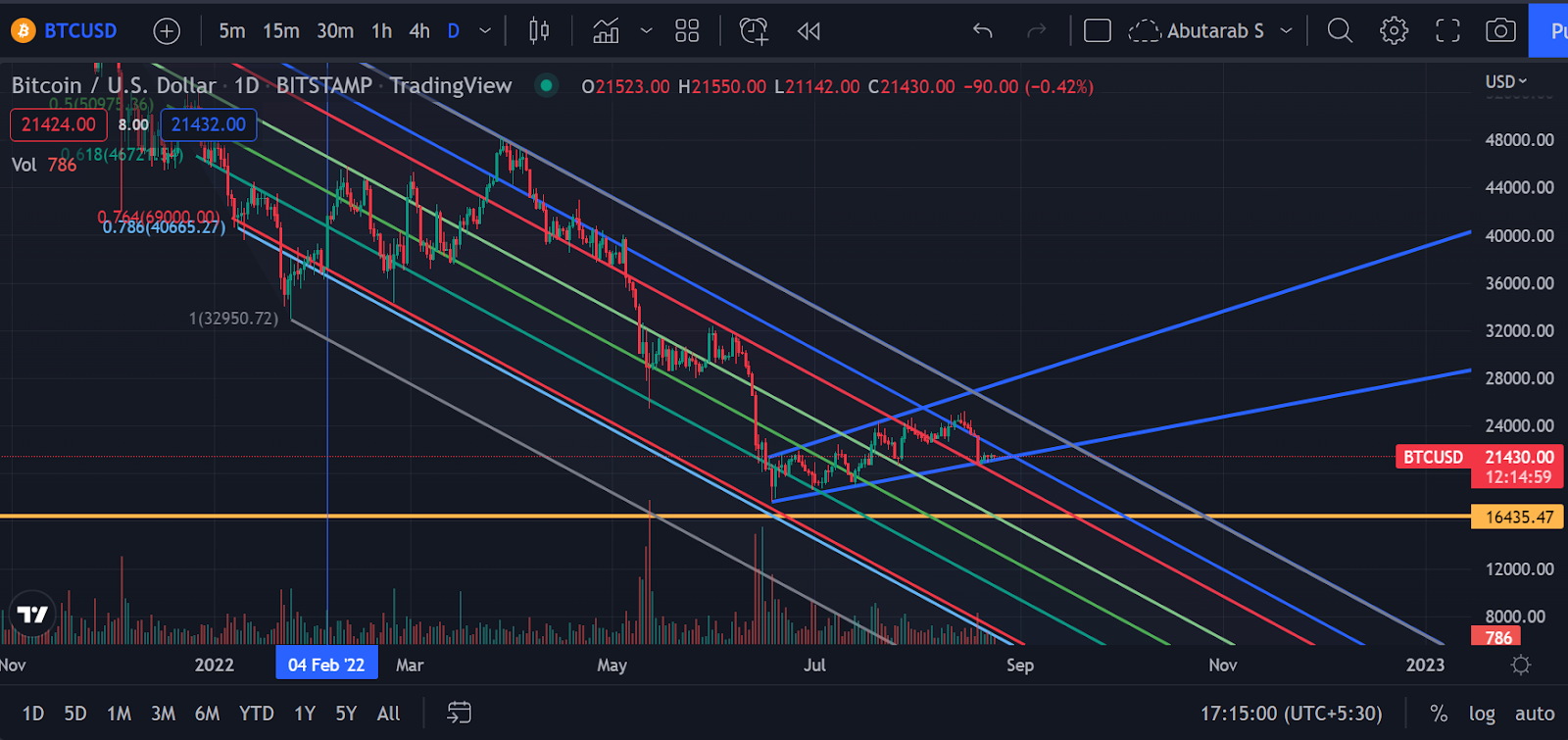
Task: Open the USD currency dropdown
Action: 1506,81
